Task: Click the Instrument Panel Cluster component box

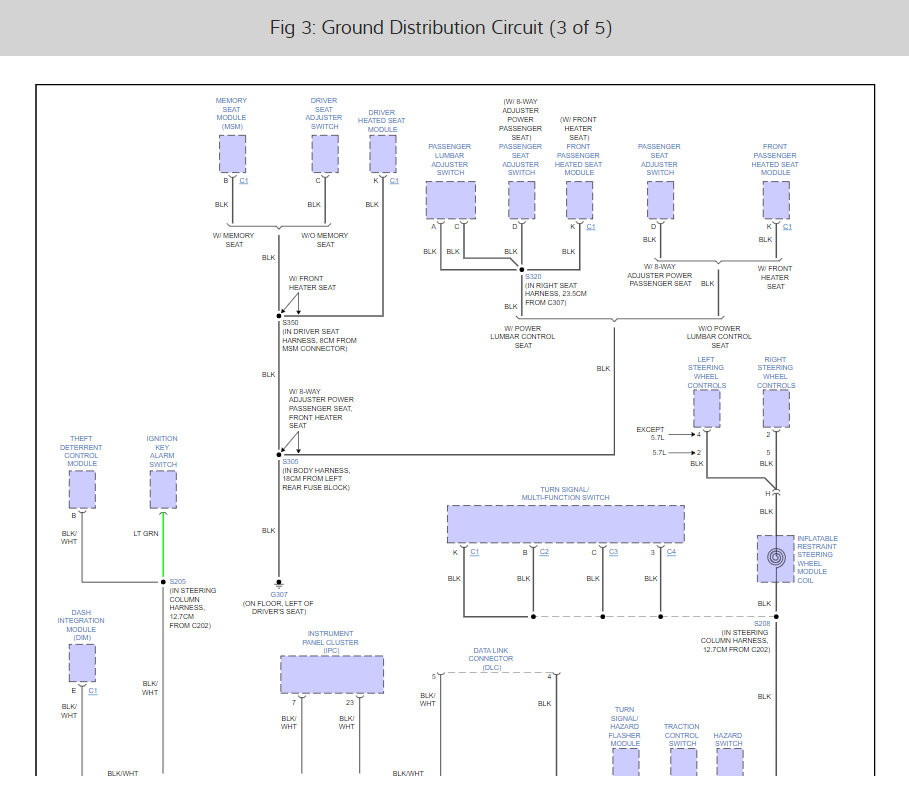Action: point(332,675)
